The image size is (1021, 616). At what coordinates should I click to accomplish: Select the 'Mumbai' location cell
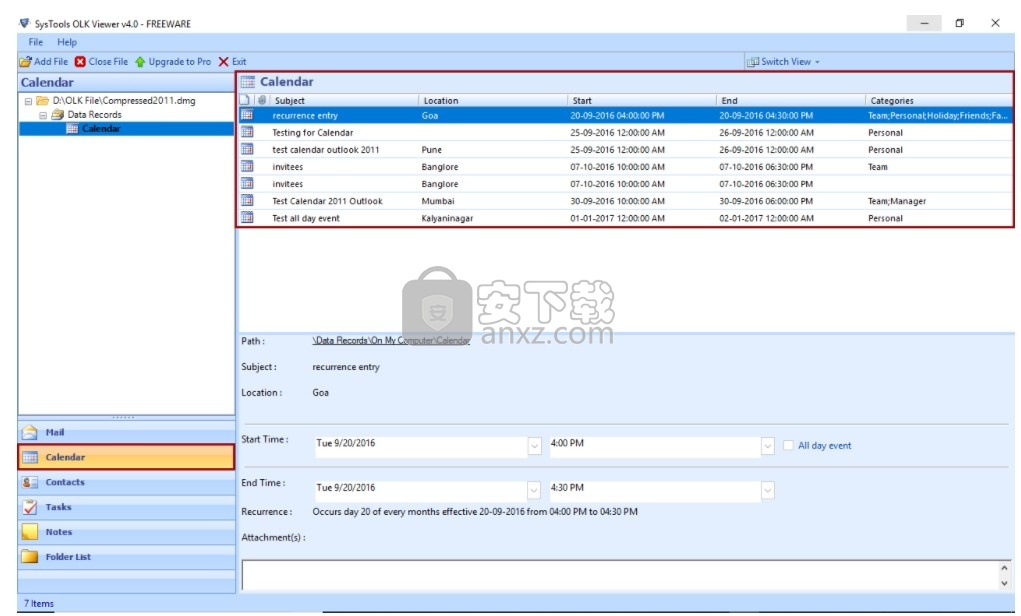pyautogui.click(x=438, y=201)
